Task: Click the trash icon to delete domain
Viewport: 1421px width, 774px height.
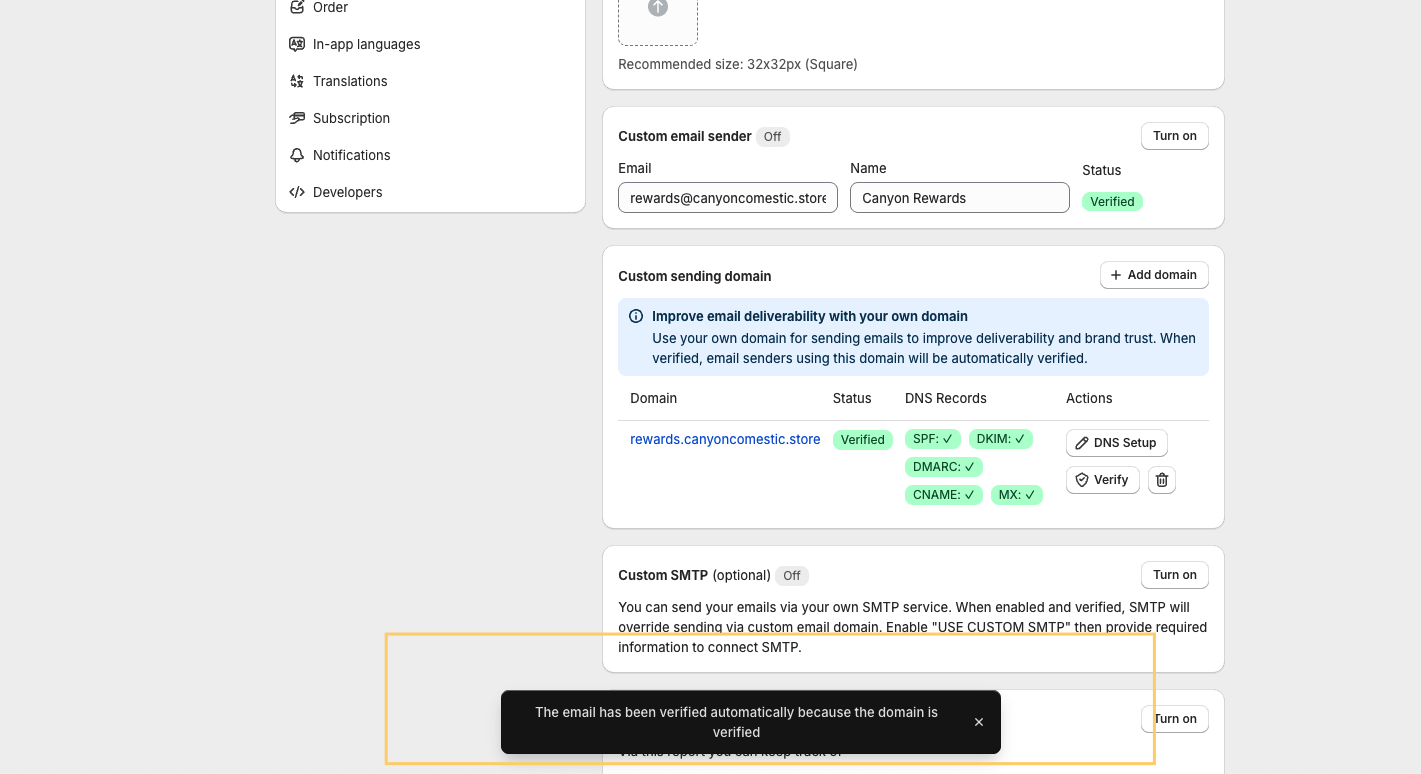Action: 1161,480
